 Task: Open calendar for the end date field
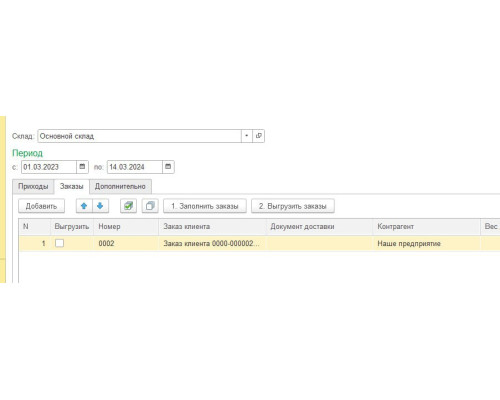click(x=168, y=167)
